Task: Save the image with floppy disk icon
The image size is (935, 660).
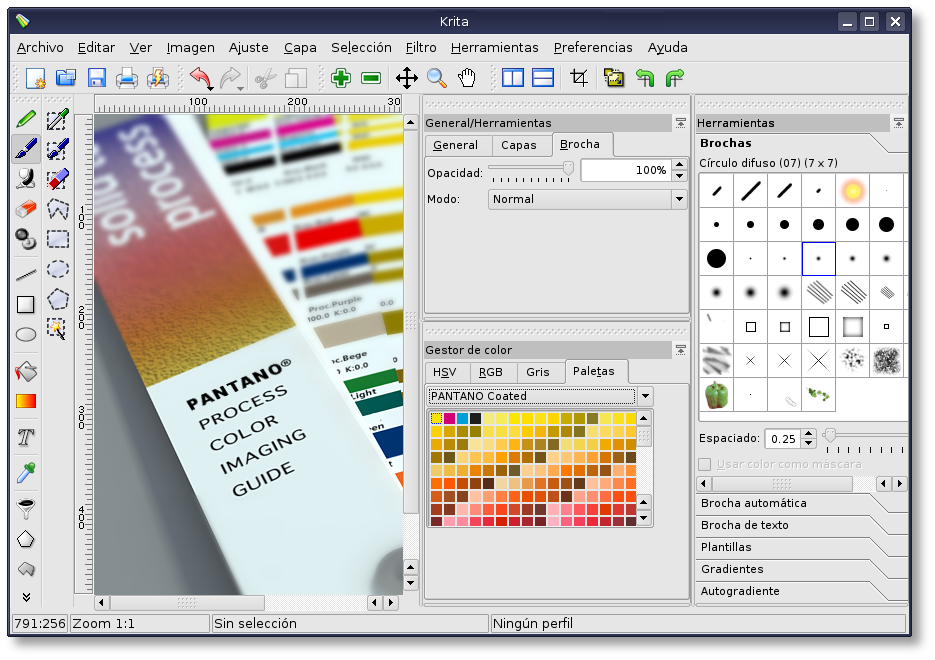Action: 96,78
